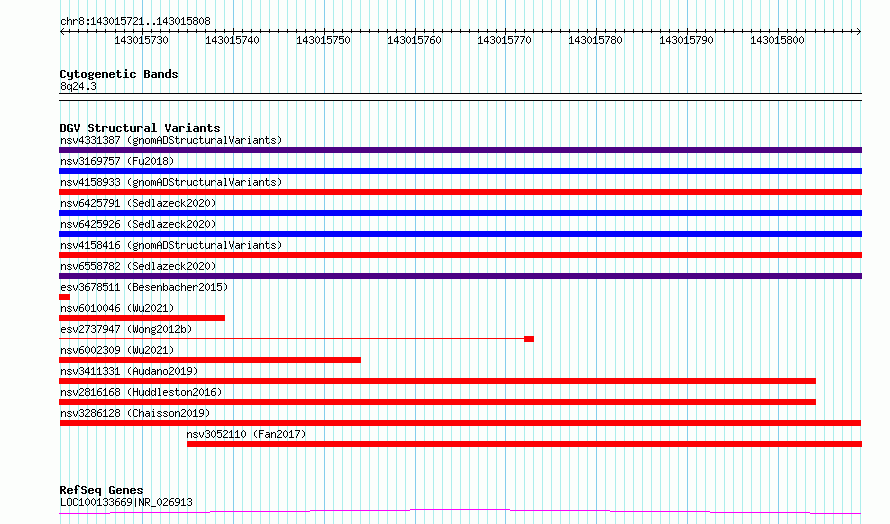Open variant label nsv2816168 (Huddleston2016)

coord(141,392)
